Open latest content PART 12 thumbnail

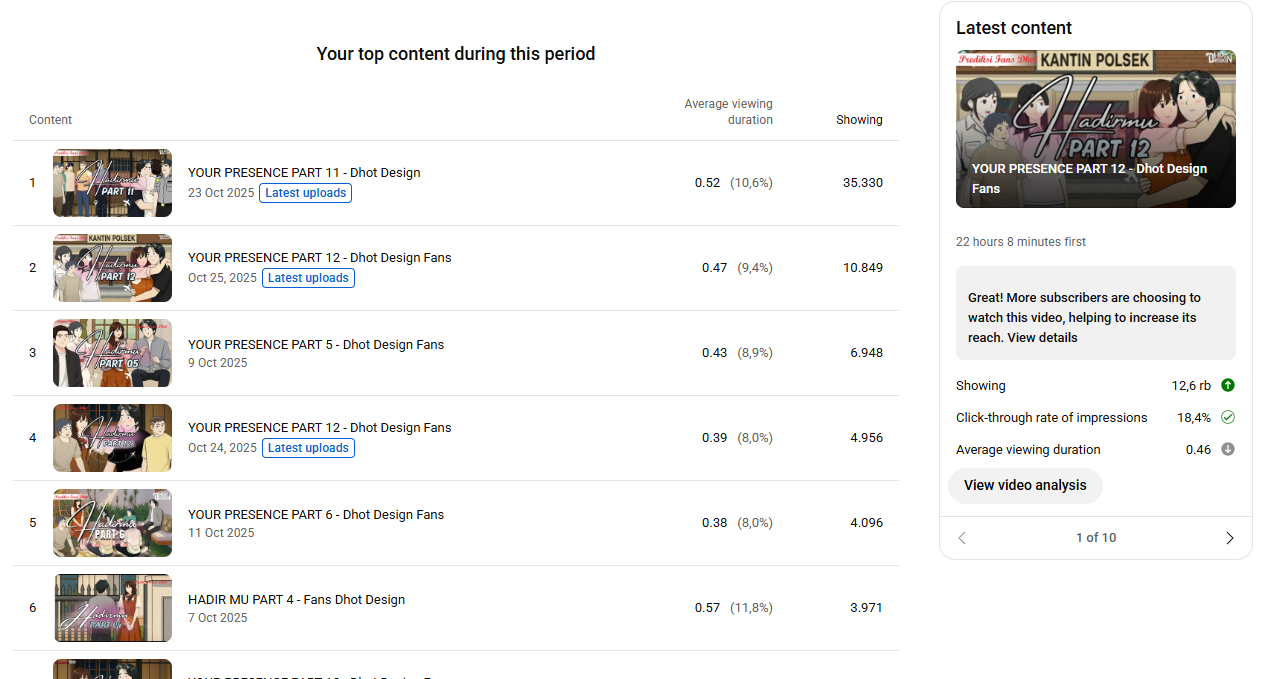click(1095, 128)
